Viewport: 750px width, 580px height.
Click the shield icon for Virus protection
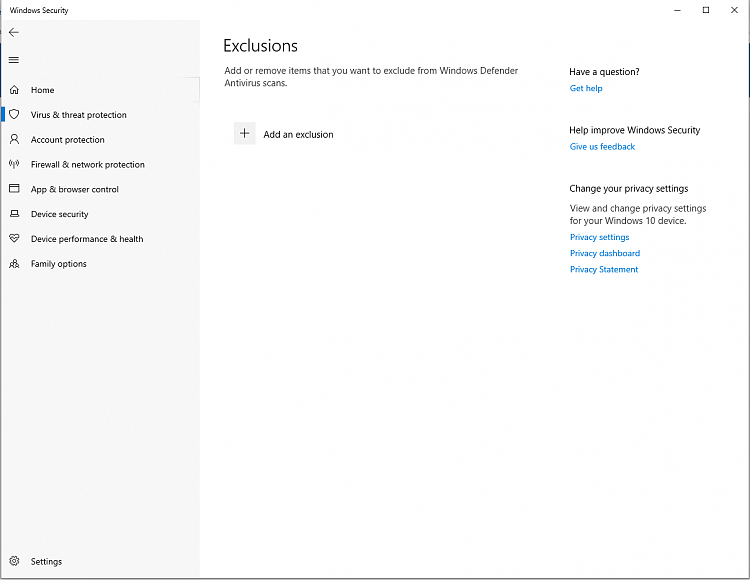pos(14,114)
